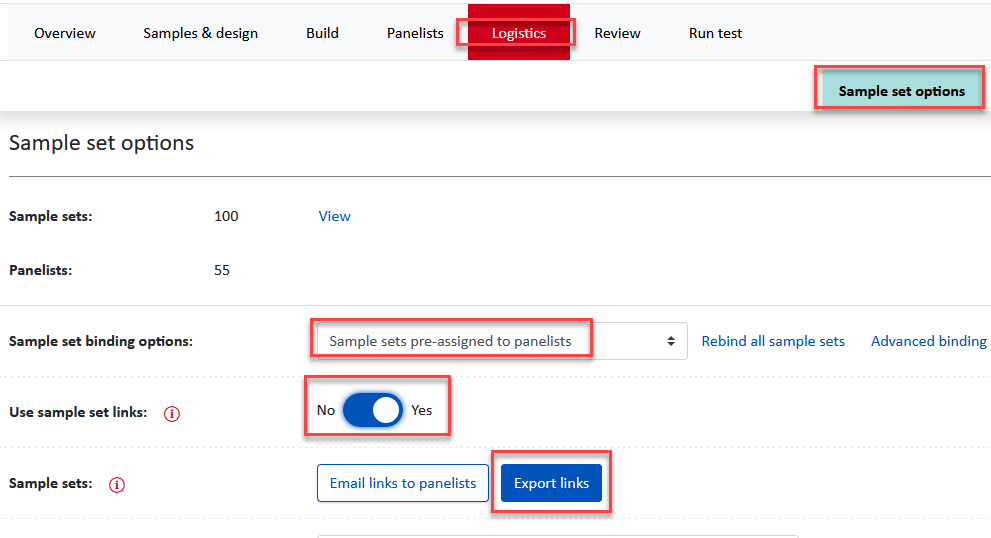
Task: Switch to the Run test tab
Action: pyautogui.click(x=715, y=33)
